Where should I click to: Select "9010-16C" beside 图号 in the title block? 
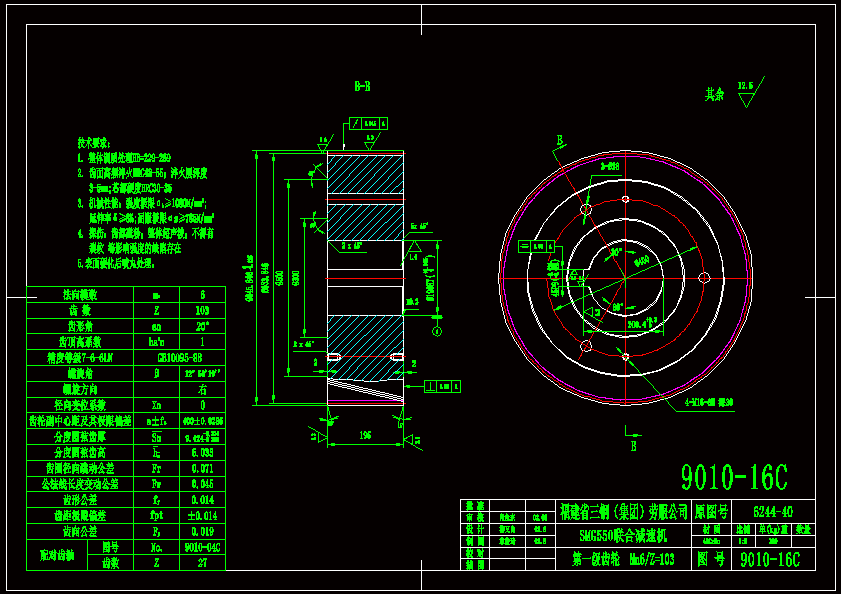click(770, 560)
